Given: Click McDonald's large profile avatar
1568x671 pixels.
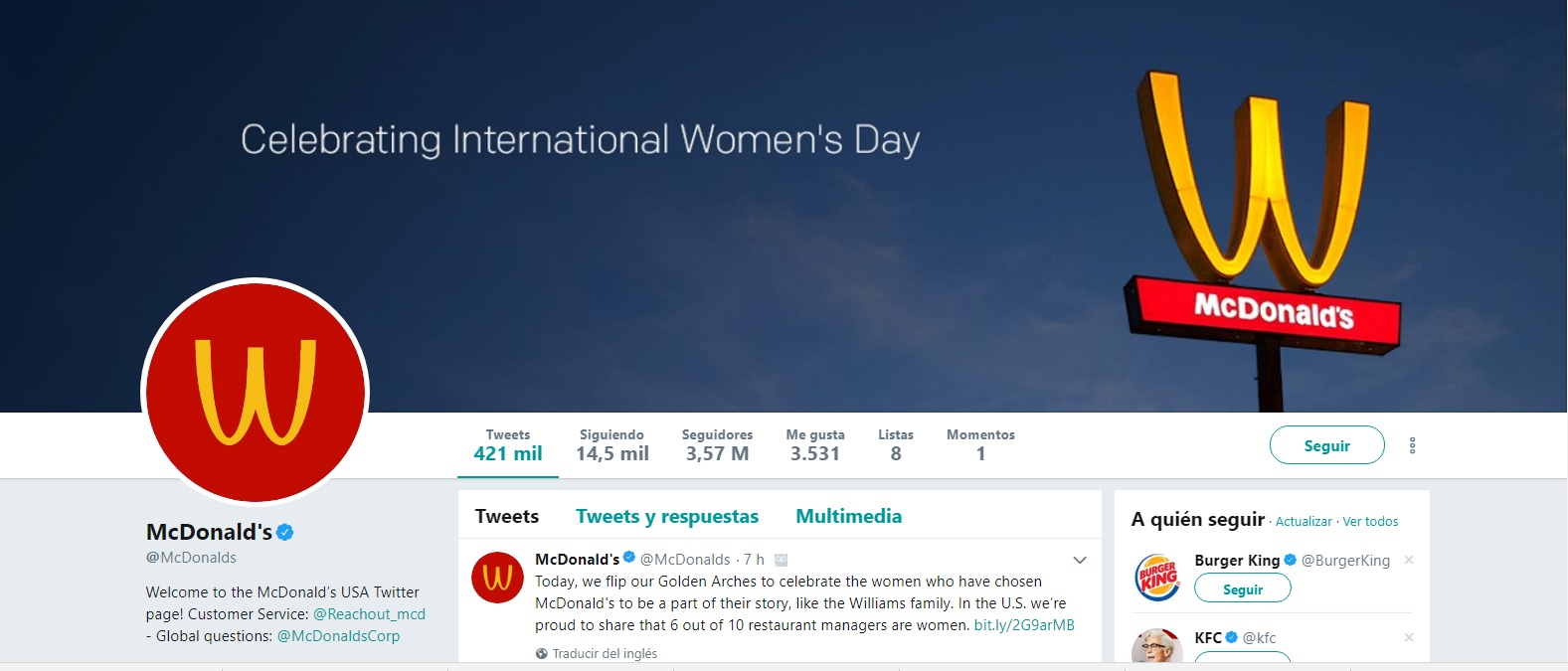Looking at the screenshot, I should click(256, 392).
